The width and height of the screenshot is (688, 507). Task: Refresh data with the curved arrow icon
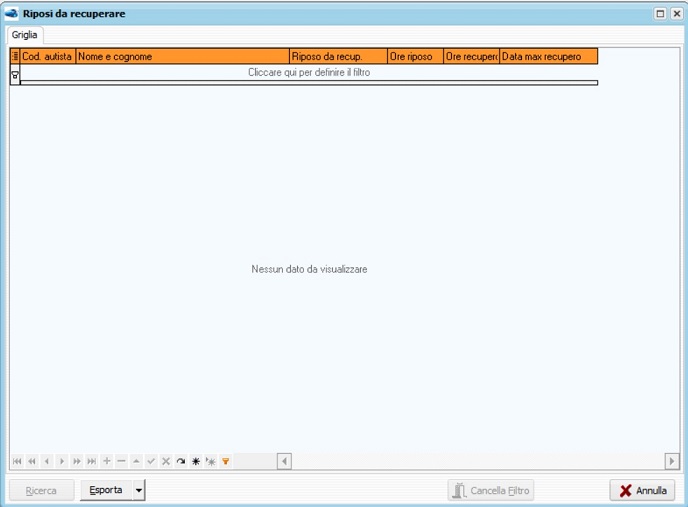pos(181,461)
